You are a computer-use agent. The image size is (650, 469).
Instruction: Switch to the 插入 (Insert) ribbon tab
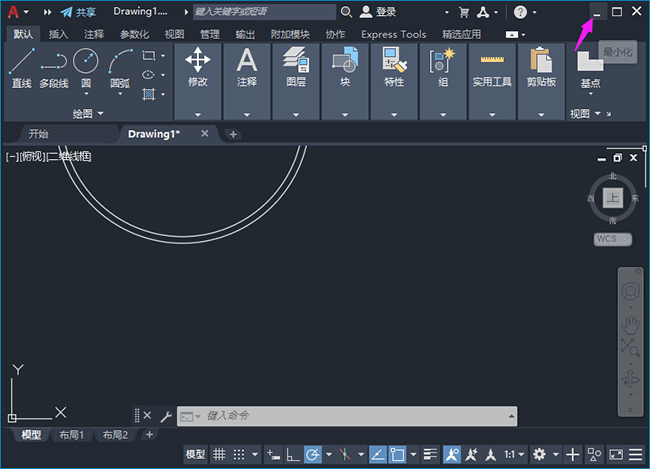click(59, 34)
